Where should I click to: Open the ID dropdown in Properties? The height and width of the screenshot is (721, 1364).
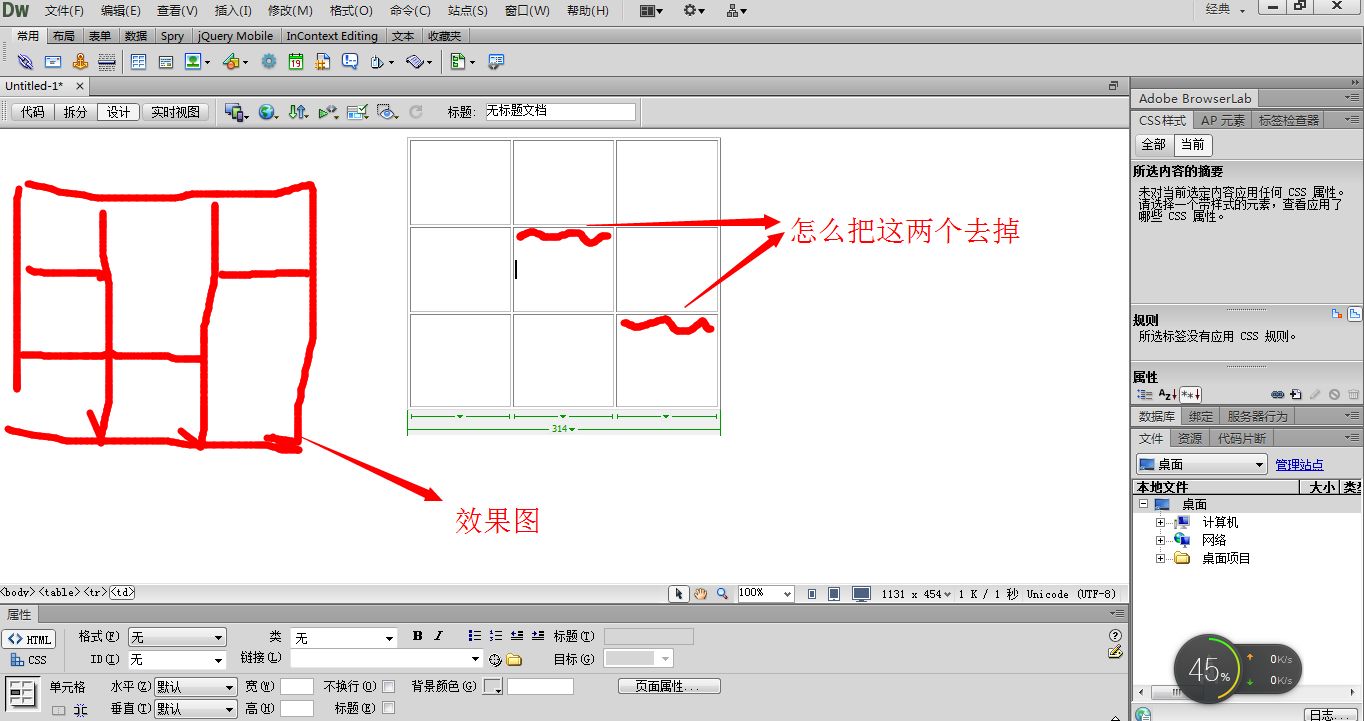coord(177,660)
